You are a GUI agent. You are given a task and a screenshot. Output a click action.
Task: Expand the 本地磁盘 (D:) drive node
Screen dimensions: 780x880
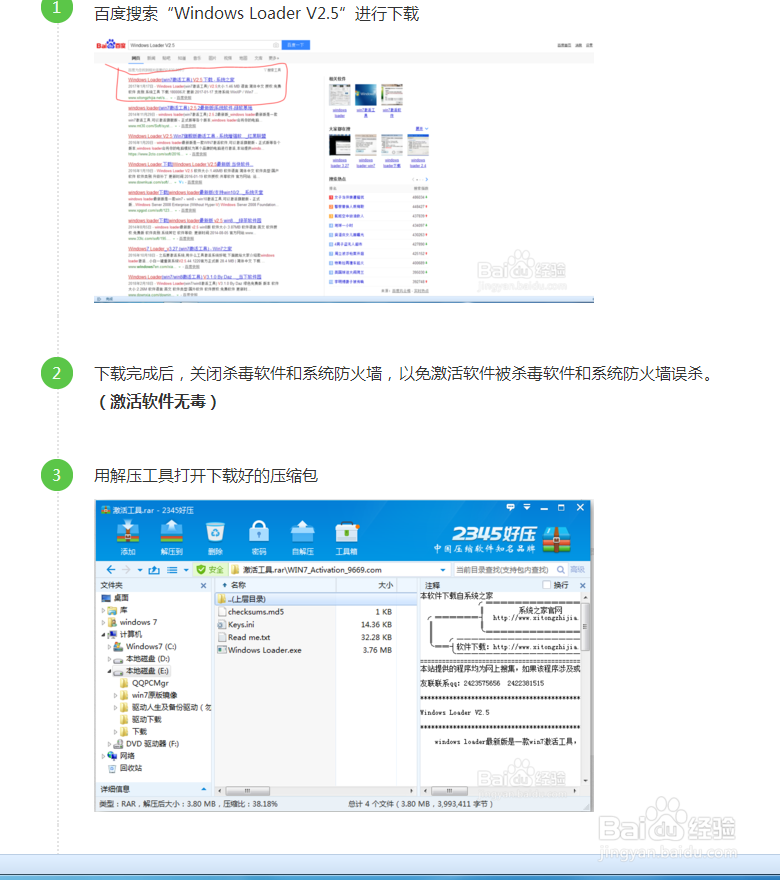click(109, 659)
